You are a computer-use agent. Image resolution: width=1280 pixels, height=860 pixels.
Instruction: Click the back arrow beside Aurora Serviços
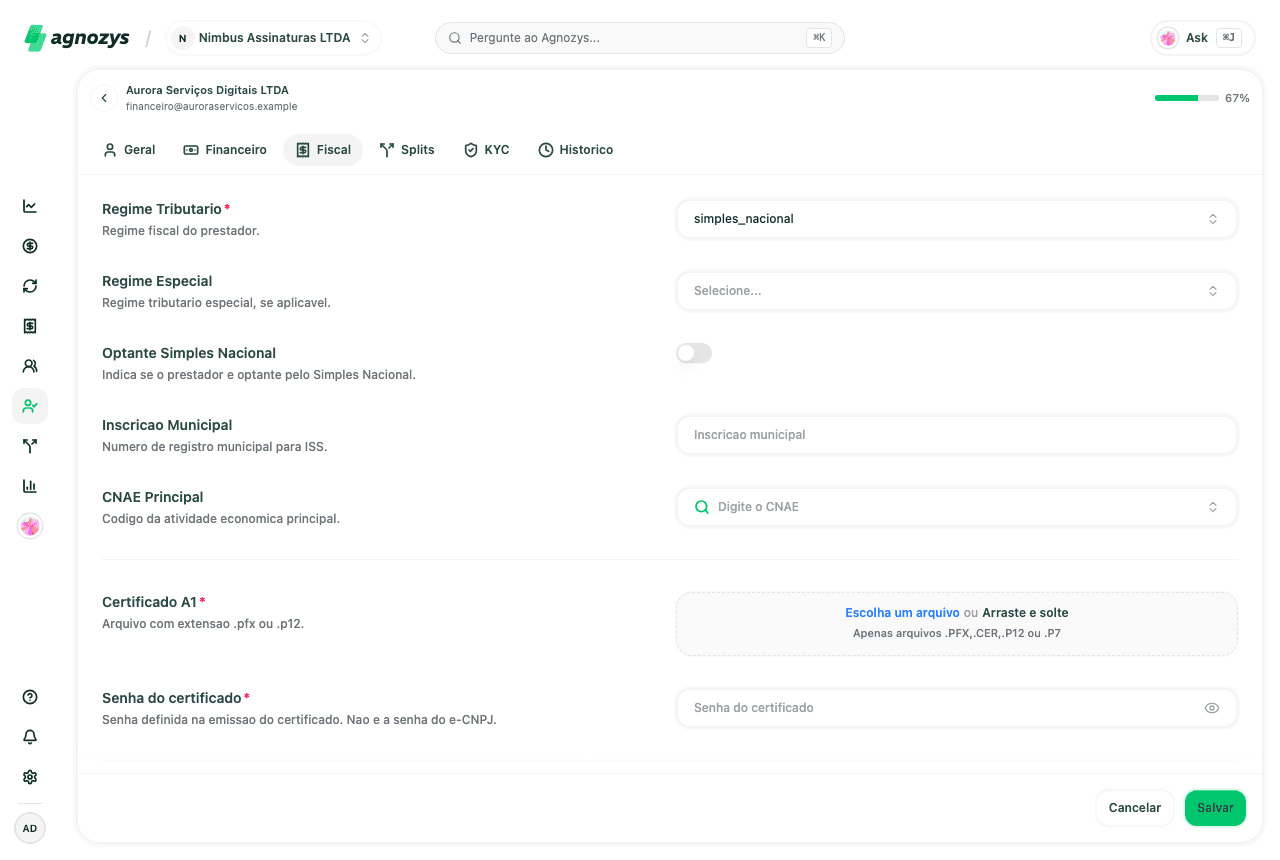[x=104, y=98]
